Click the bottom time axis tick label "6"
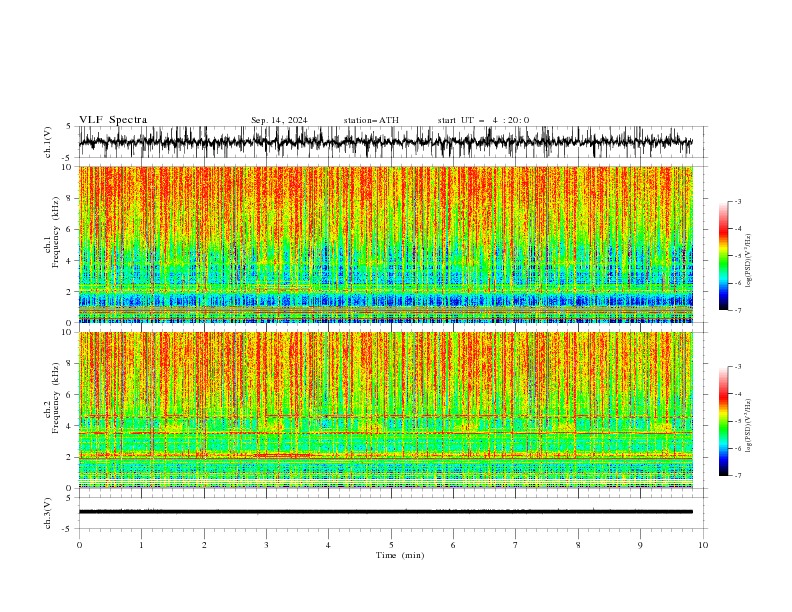792x612 pixels. pyautogui.click(x=453, y=545)
